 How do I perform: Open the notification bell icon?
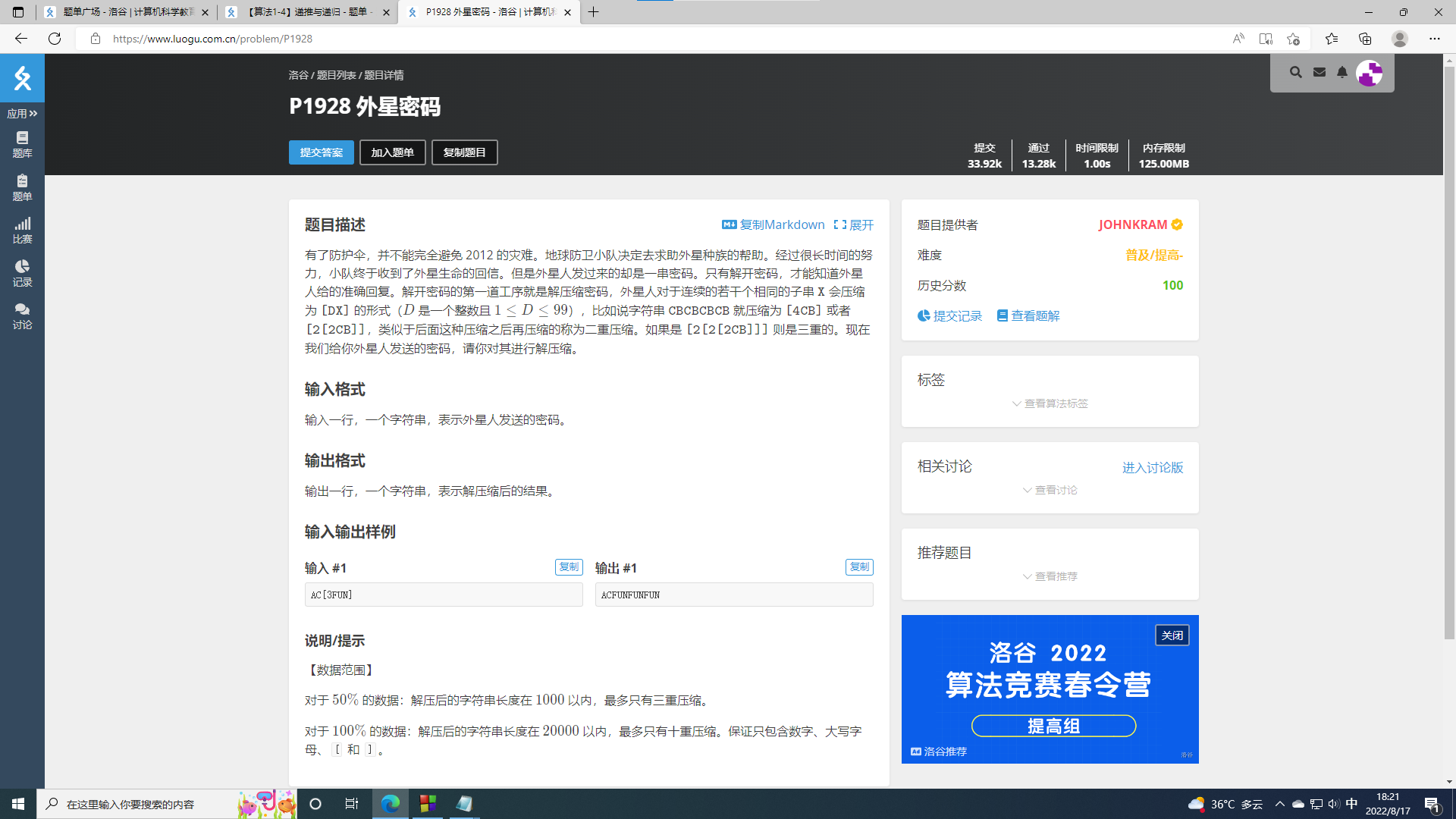[x=1342, y=72]
